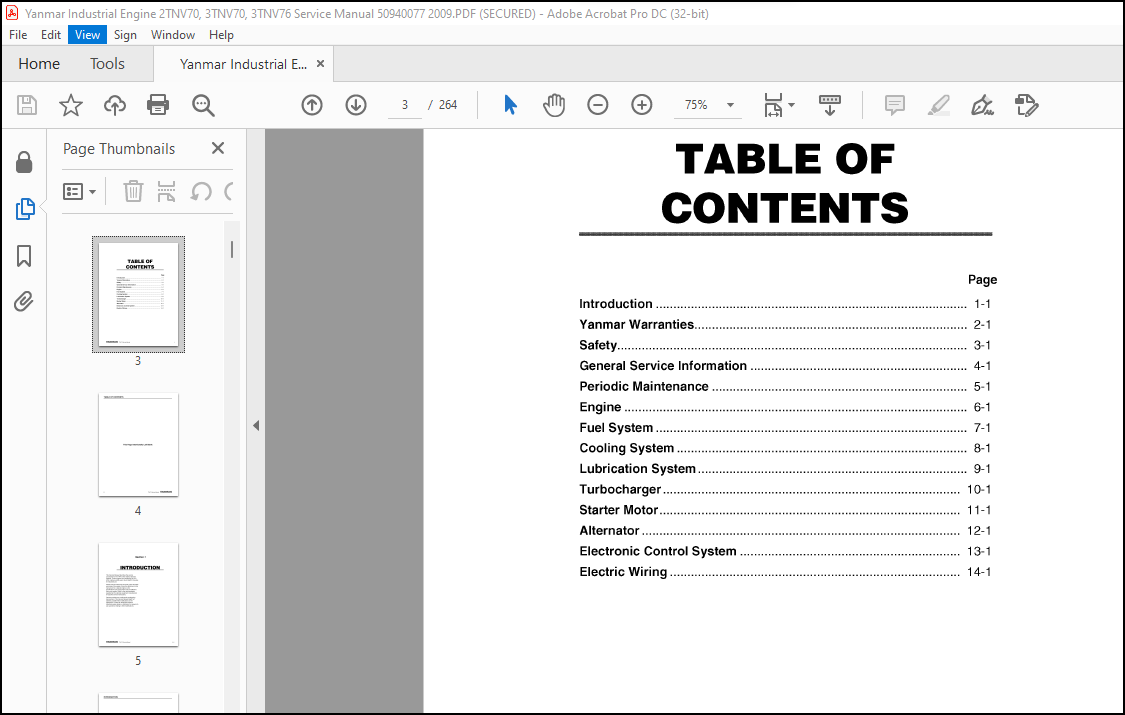This screenshot has height=715, width=1125.
Task: Click Electric Wiring contents entry
Action: (785, 572)
